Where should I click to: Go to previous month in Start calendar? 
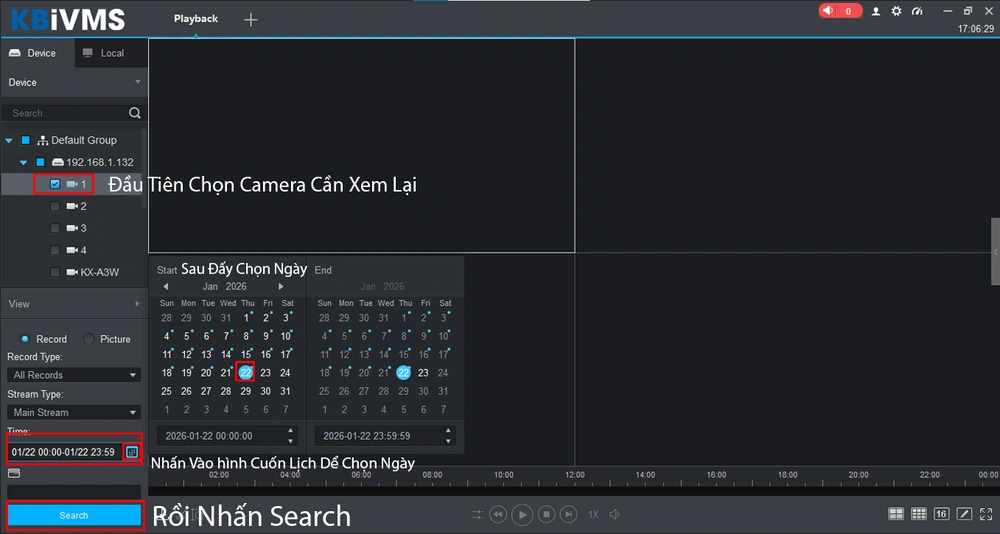point(166,286)
